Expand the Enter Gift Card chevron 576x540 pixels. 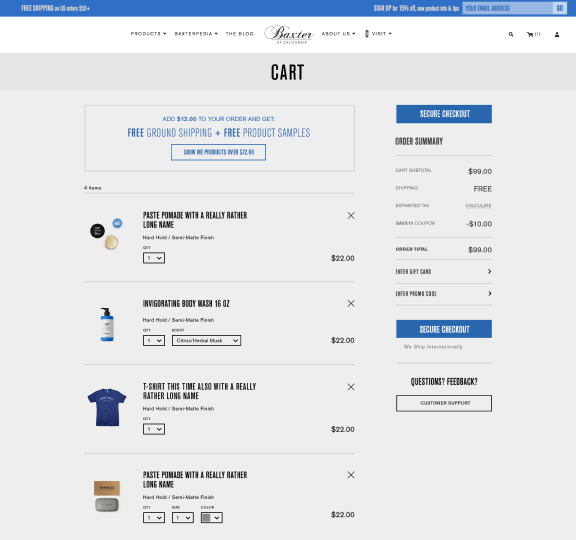coord(489,271)
